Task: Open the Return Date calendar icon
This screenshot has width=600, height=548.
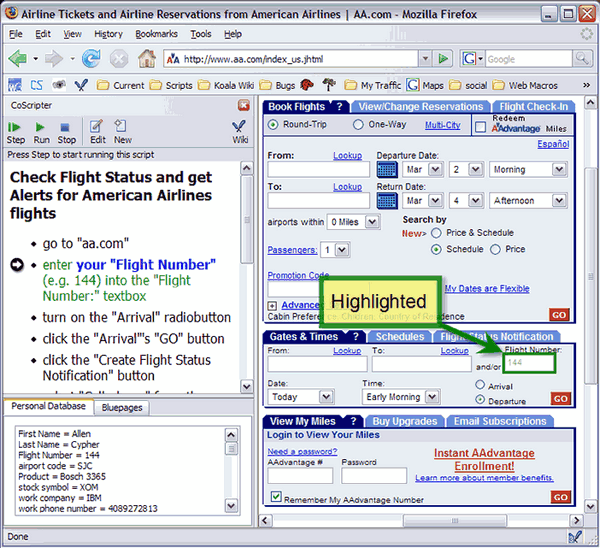Action: (387, 201)
